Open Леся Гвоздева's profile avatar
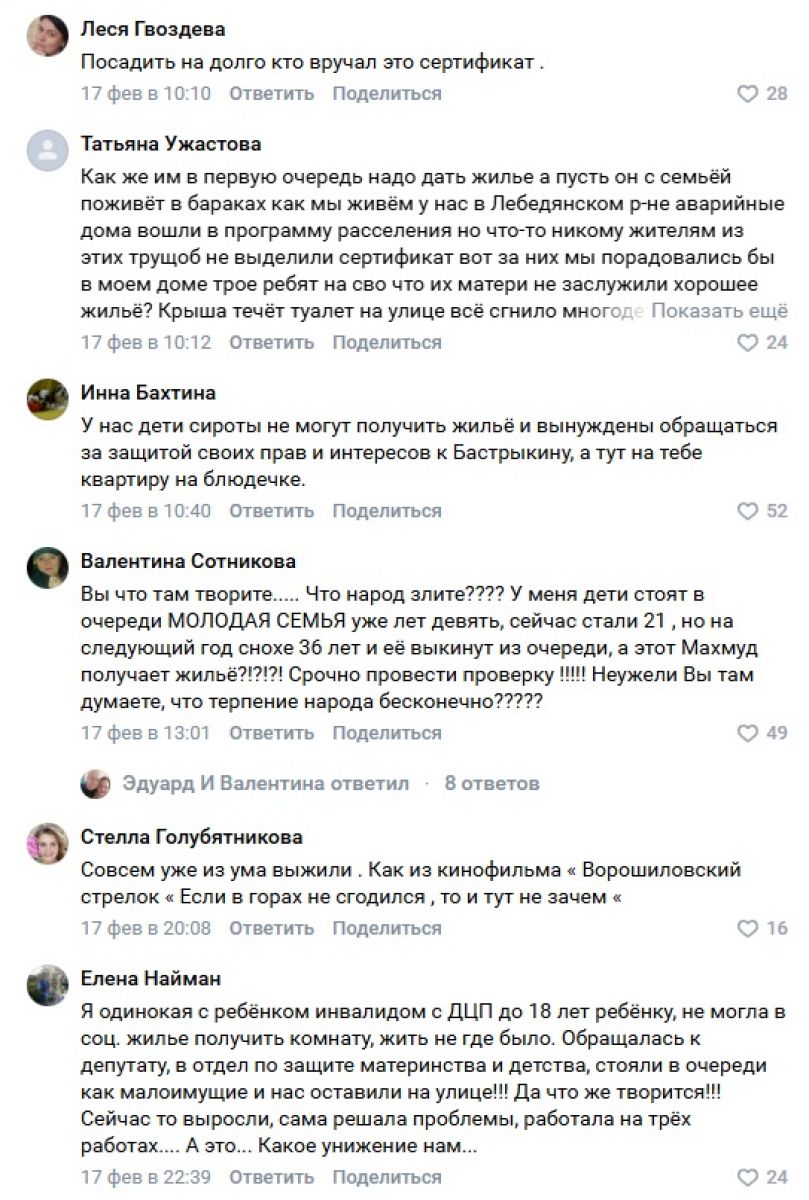Image resolution: width=809 pixels, height=1200 pixels. tap(47, 36)
